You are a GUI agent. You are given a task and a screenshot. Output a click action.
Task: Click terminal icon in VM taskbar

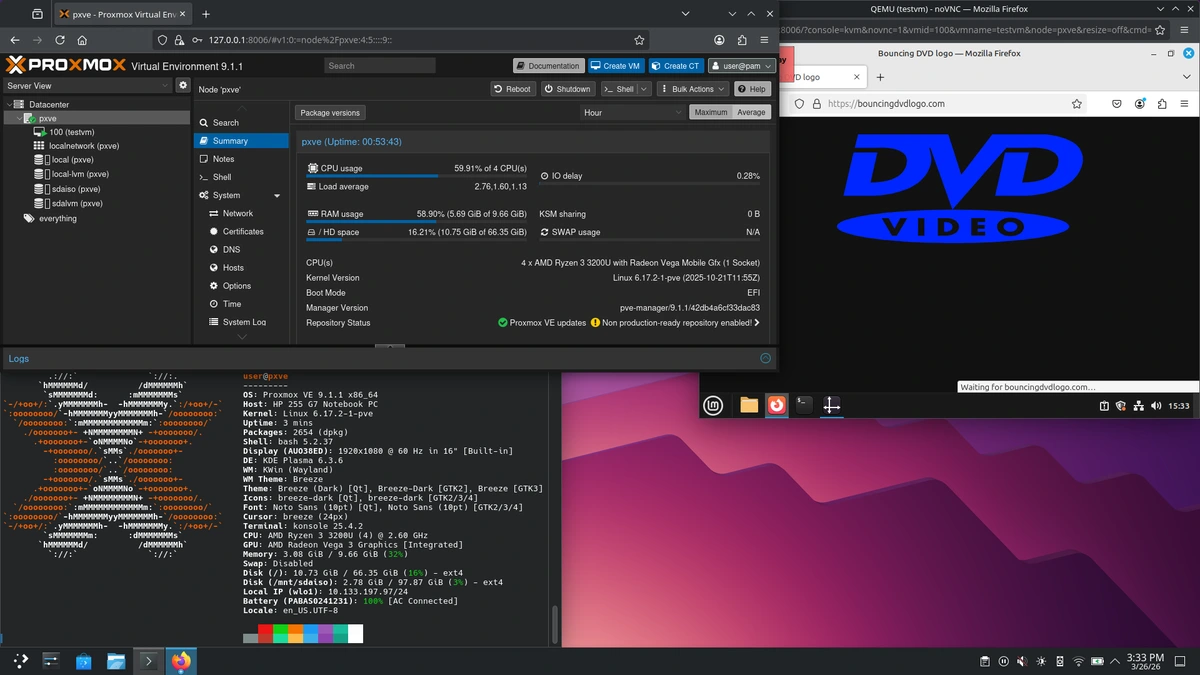point(803,405)
